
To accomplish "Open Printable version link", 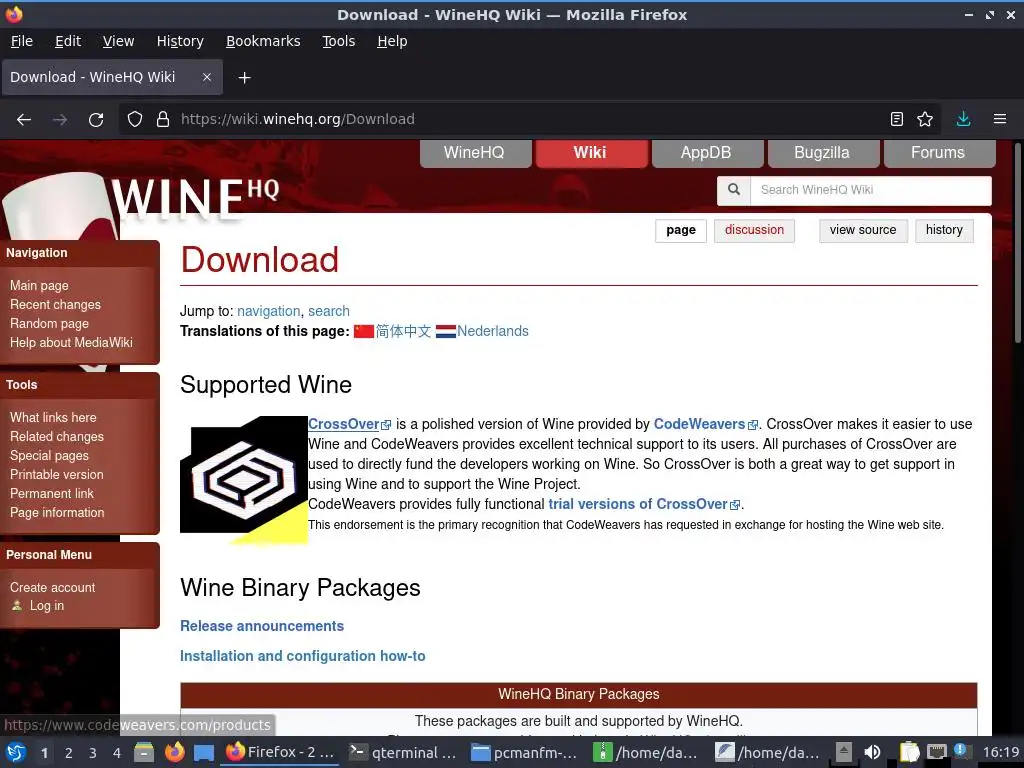I will pyautogui.click(x=57, y=475).
